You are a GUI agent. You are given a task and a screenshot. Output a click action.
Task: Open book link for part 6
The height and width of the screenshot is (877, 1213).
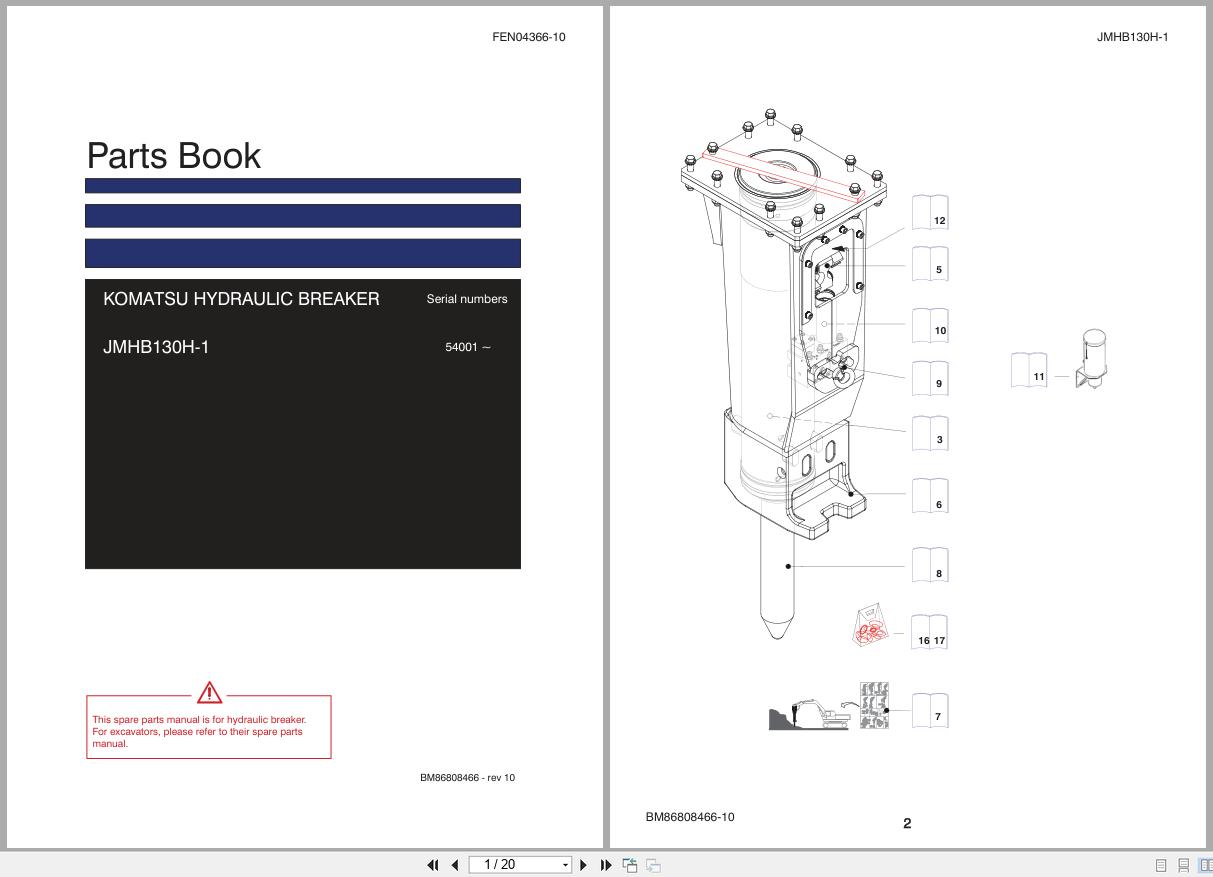point(930,496)
